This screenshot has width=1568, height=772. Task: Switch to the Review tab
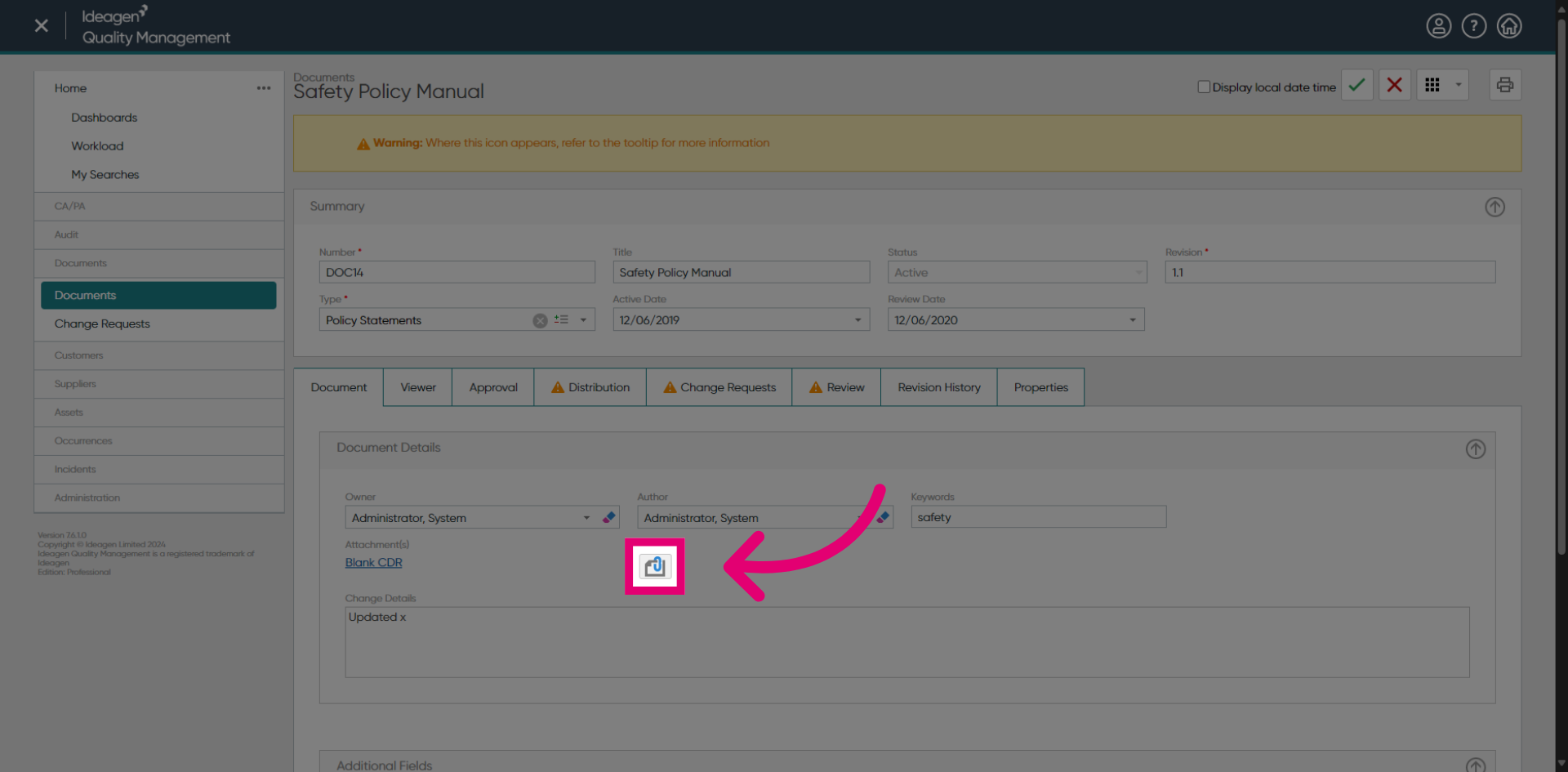[837, 387]
